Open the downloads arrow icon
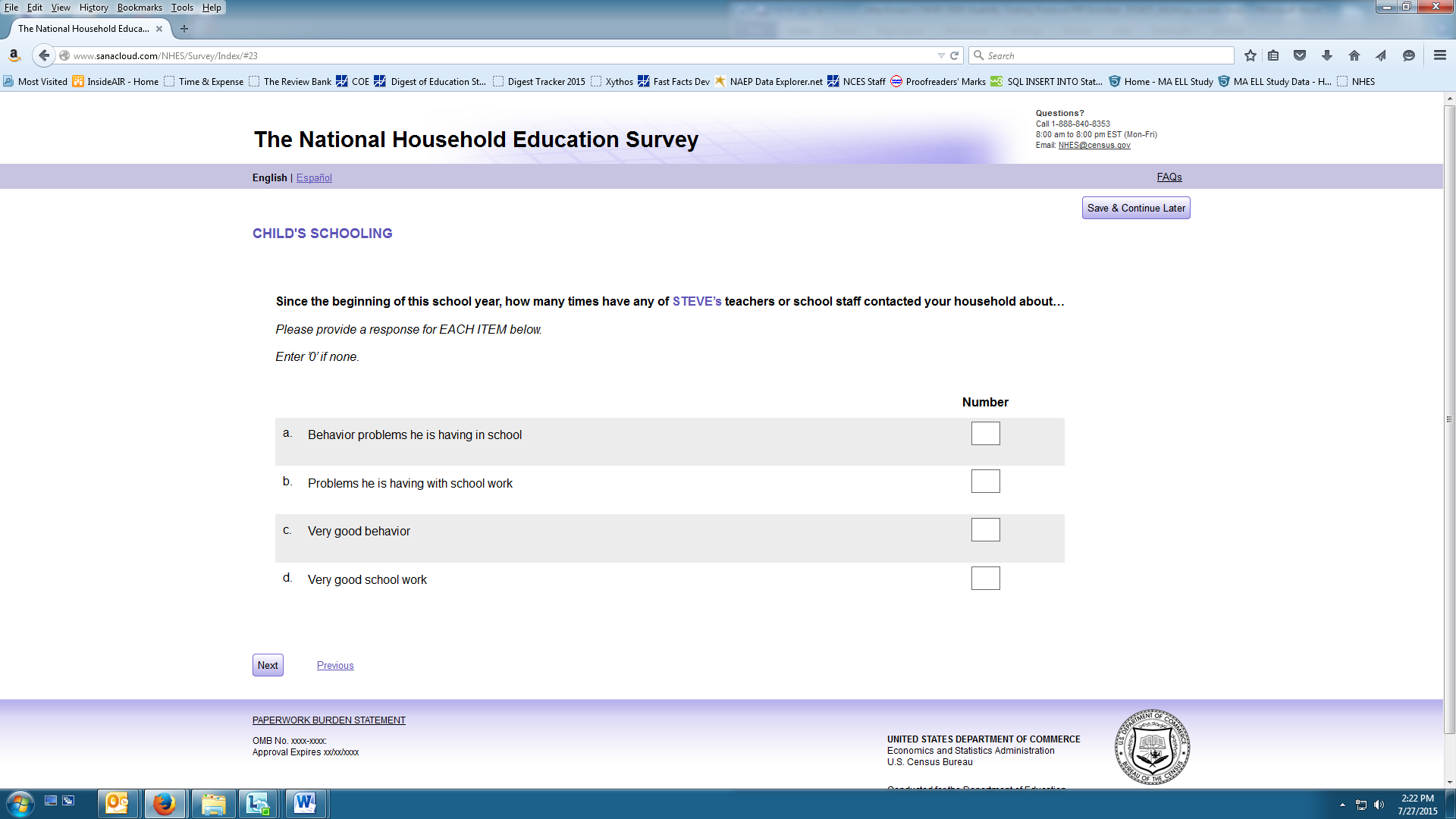The image size is (1456, 819). point(1327,55)
